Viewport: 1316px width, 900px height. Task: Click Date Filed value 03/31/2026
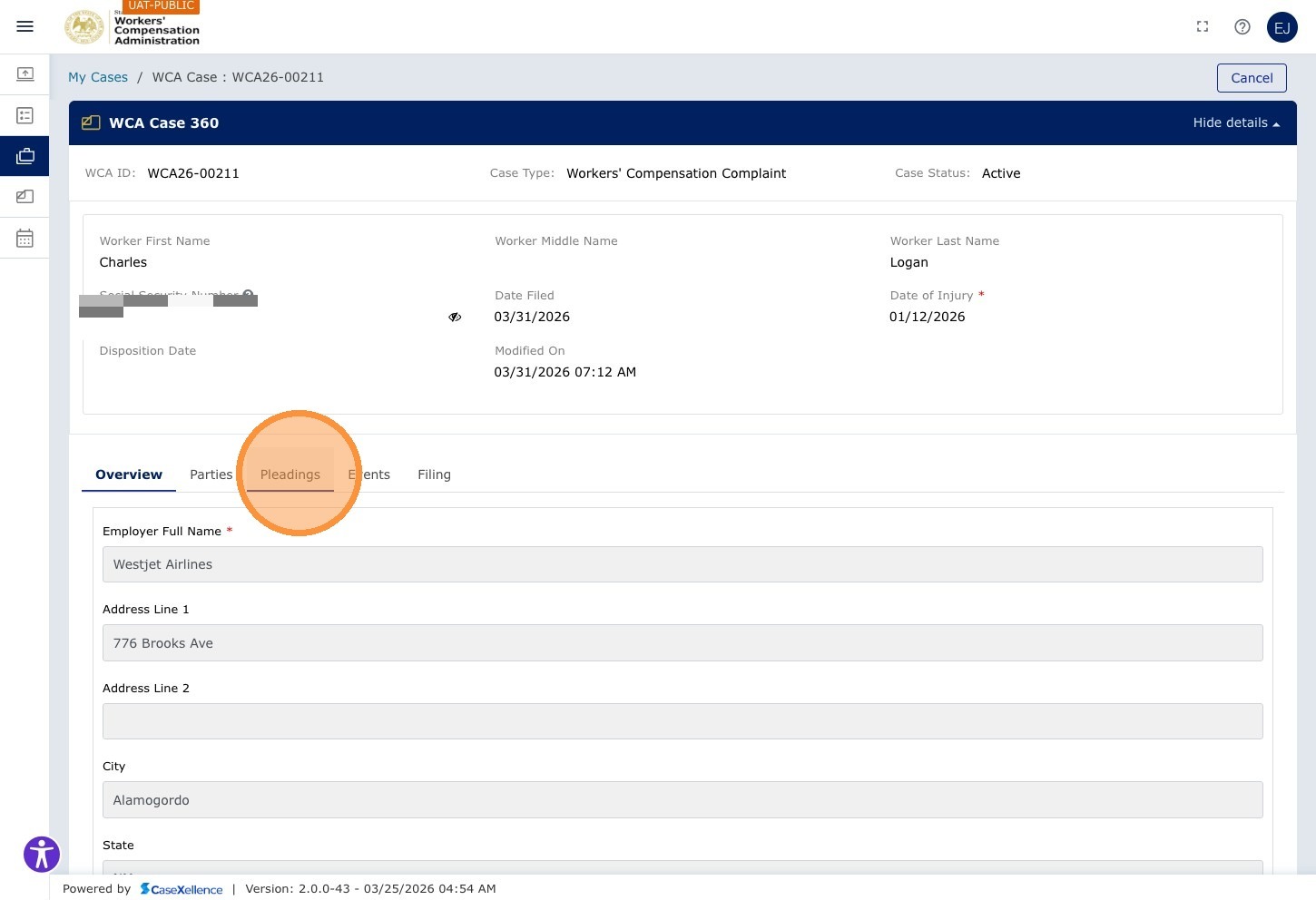tap(532, 317)
